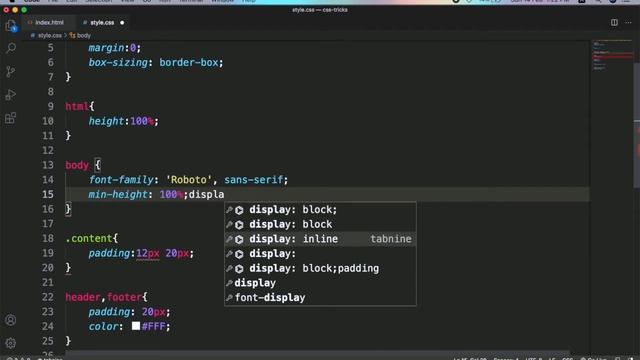Click the 'sans-serif' value
The height and width of the screenshot is (360, 640).
click(253, 180)
